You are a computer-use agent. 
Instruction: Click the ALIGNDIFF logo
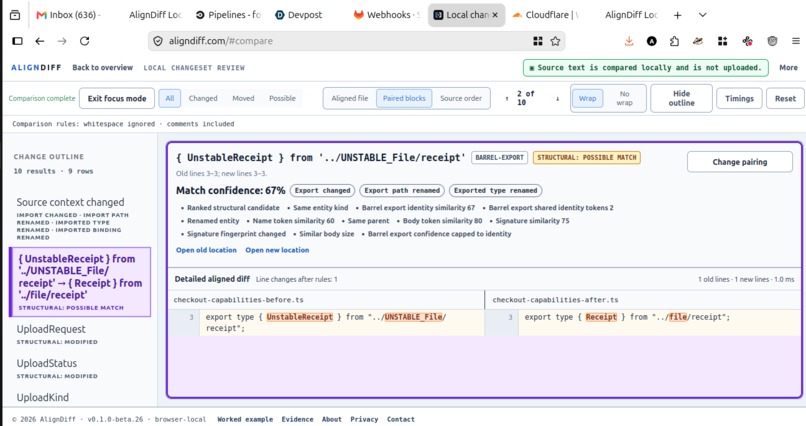click(x=36, y=67)
